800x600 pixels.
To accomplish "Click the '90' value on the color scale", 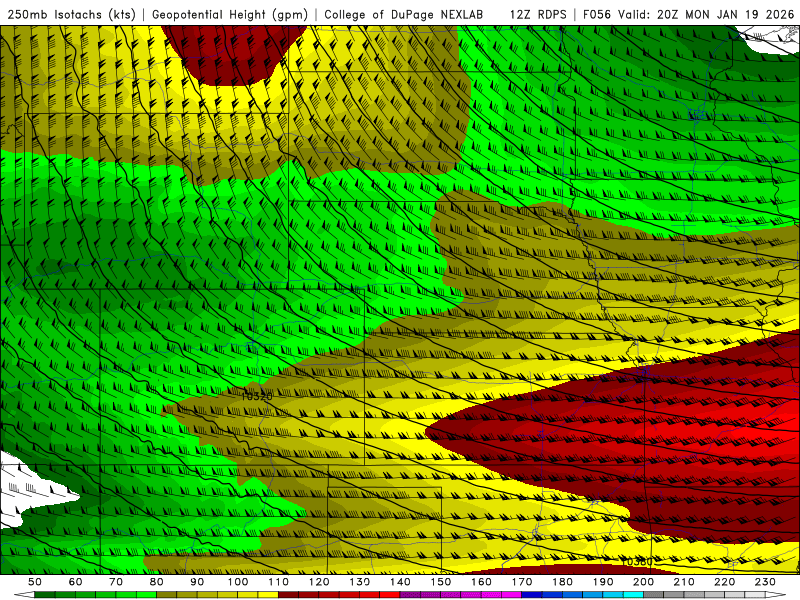I will (x=197, y=582).
